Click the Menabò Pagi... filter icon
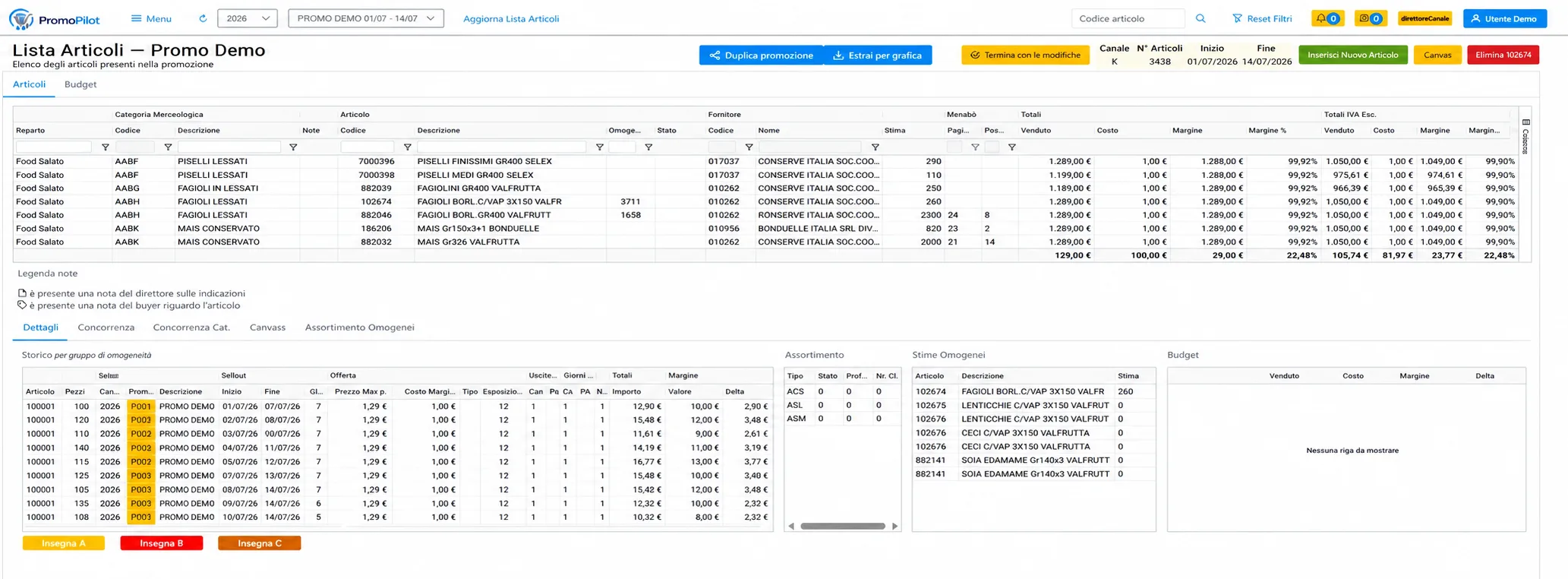 (975, 147)
